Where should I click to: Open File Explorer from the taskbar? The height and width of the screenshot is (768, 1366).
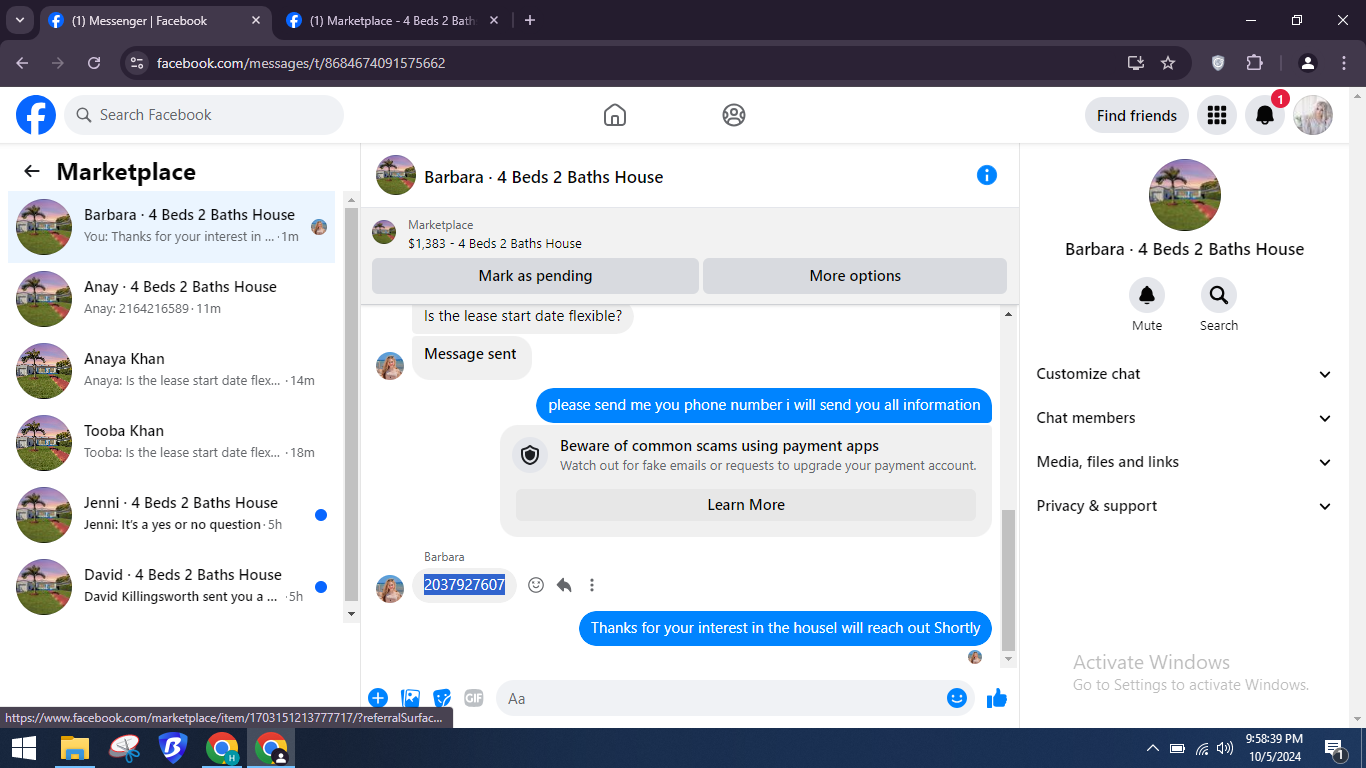click(x=75, y=748)
